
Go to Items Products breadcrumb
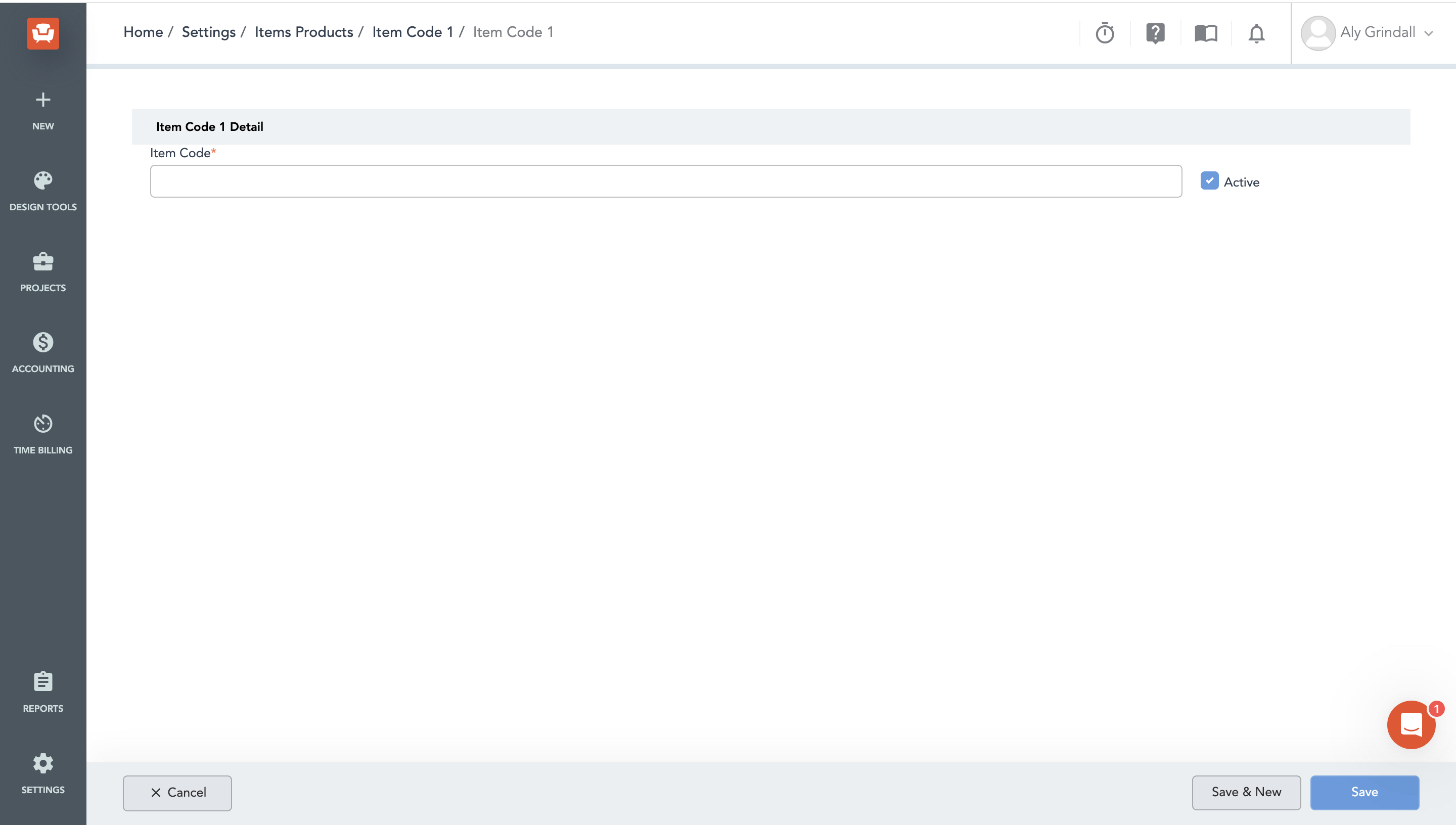point(304,32)
